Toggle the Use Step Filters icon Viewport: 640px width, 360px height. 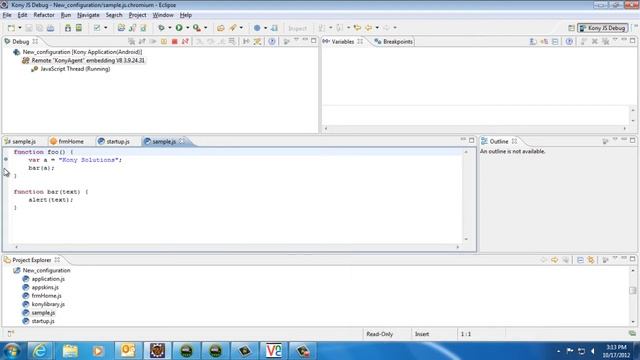point(257,42)
